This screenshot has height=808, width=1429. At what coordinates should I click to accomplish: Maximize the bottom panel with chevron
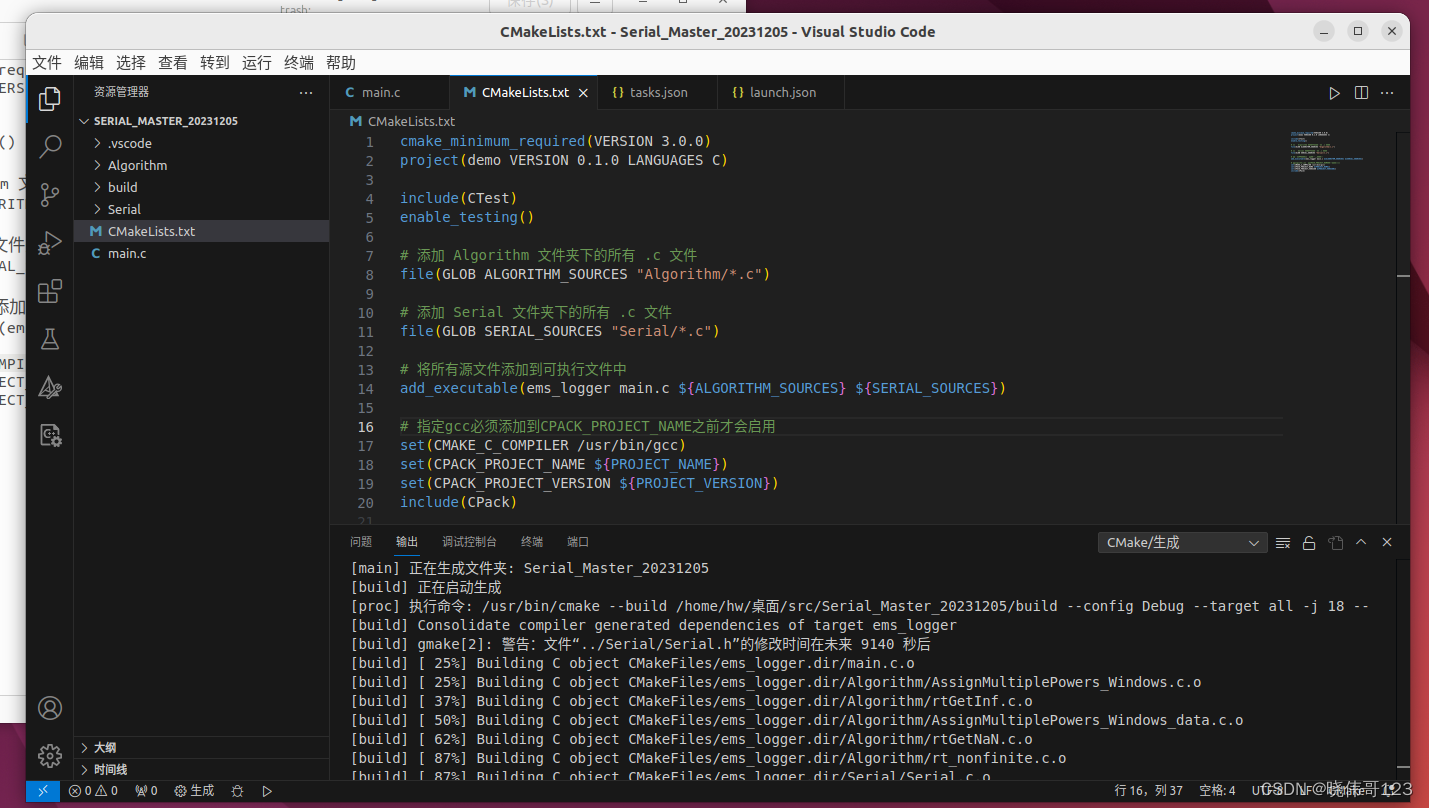click(1361, 542)
